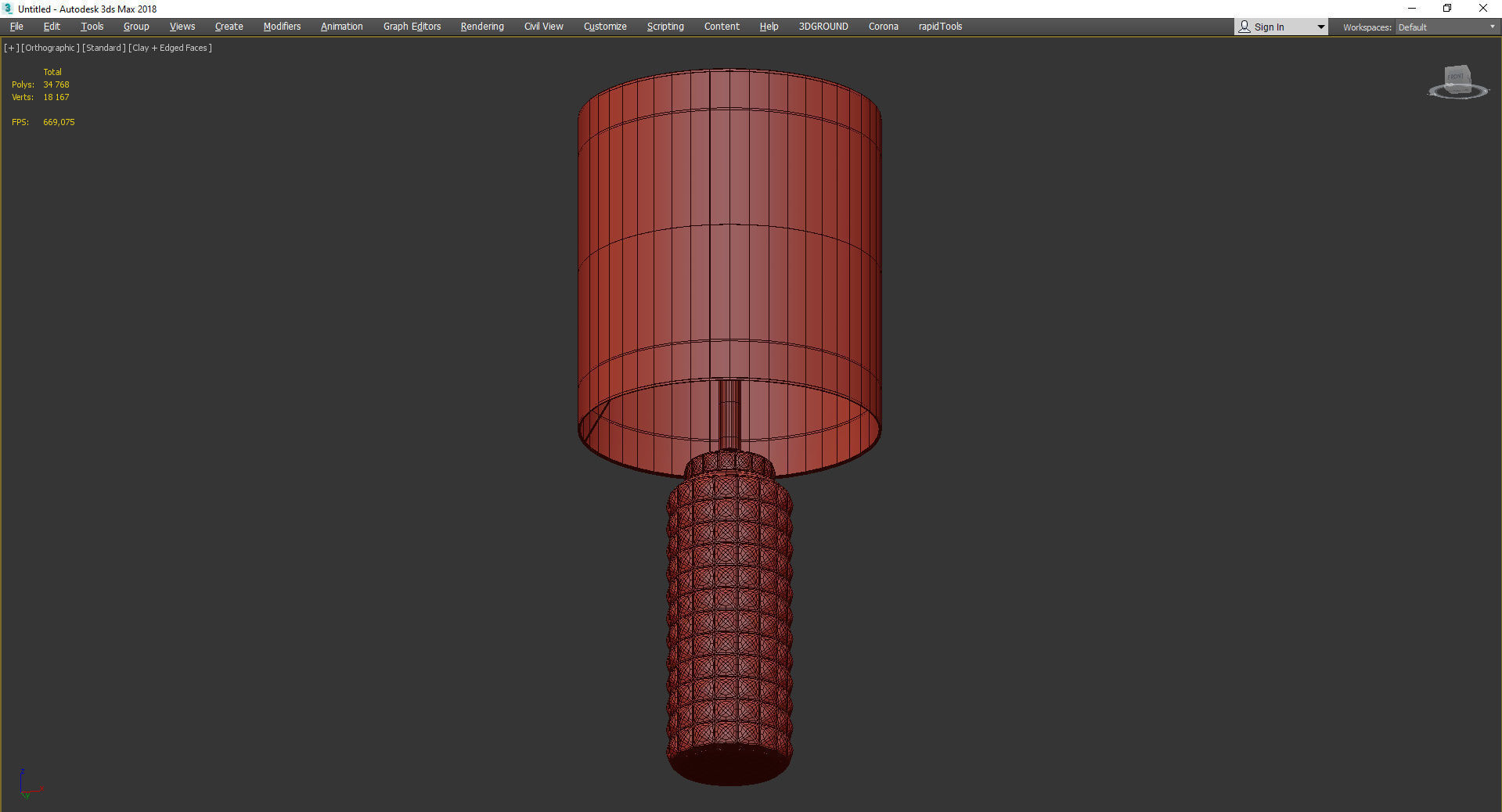Open the Standard viewport shading label
1502x812 pixels.
click(103, 48)
